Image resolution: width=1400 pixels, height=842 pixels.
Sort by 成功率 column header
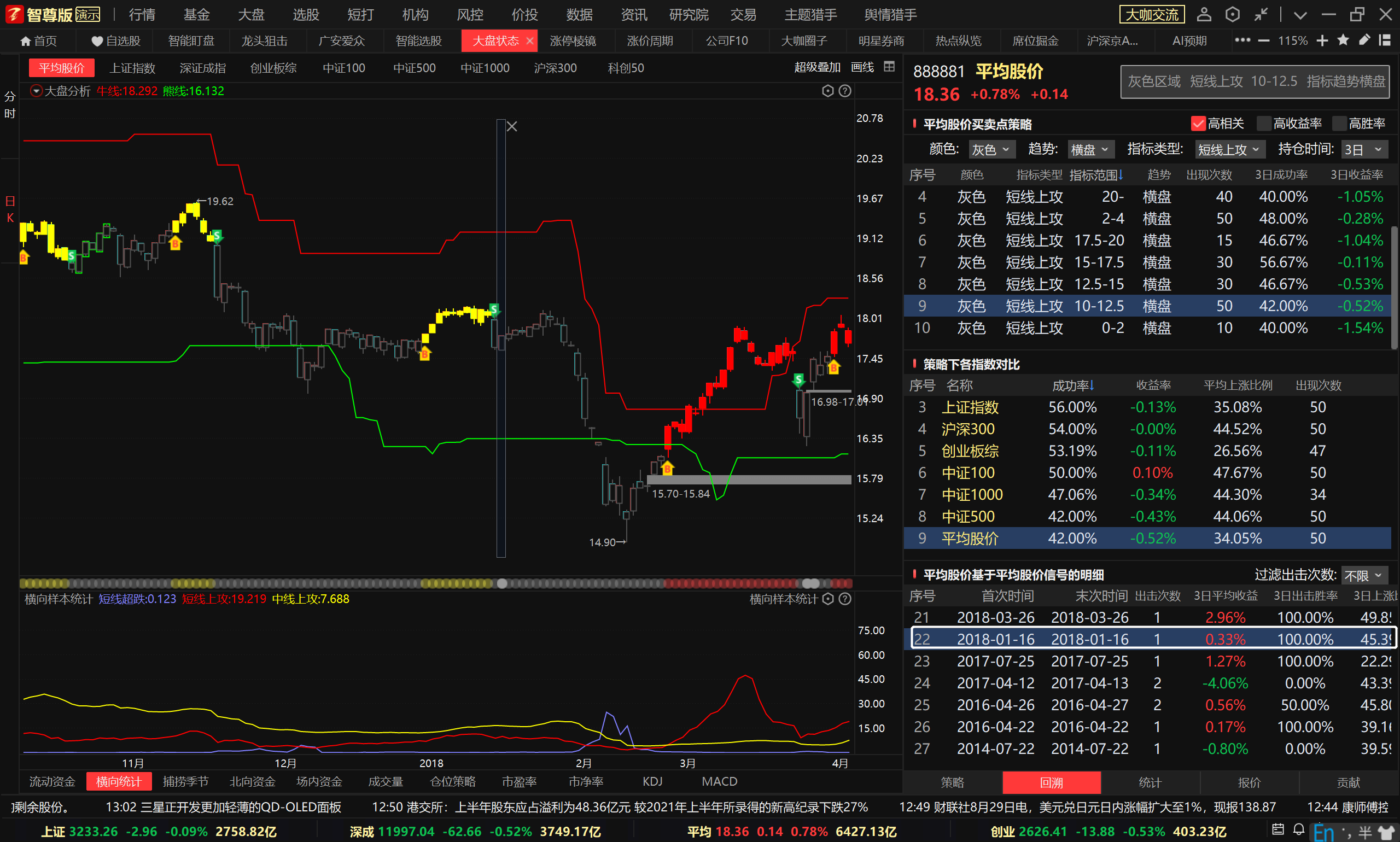coord(1072,385)
